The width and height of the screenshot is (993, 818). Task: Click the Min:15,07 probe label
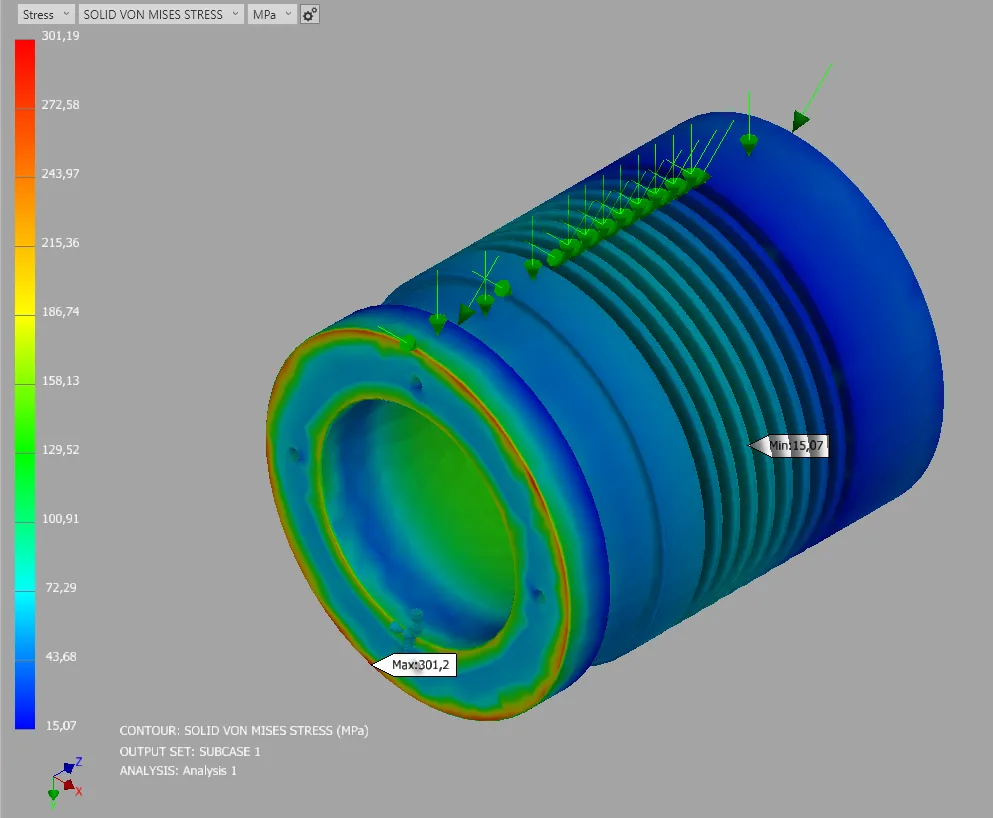[x=789, y=445]
